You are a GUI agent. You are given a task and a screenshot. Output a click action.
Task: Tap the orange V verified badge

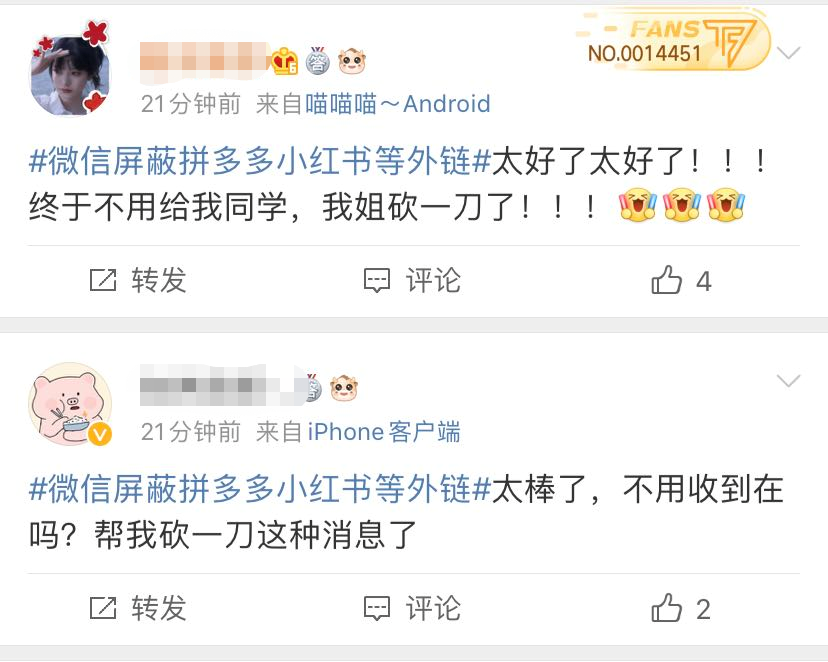tap(99, 434)
